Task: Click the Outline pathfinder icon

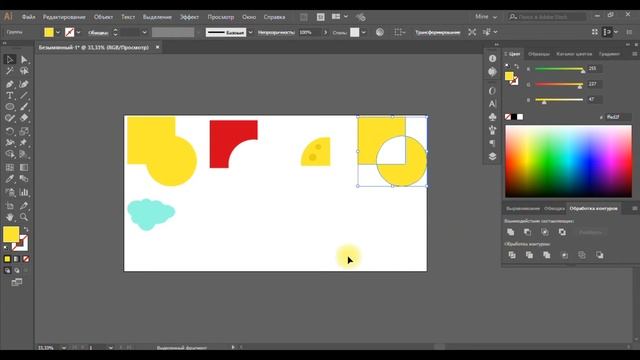Action: [582, 255]
